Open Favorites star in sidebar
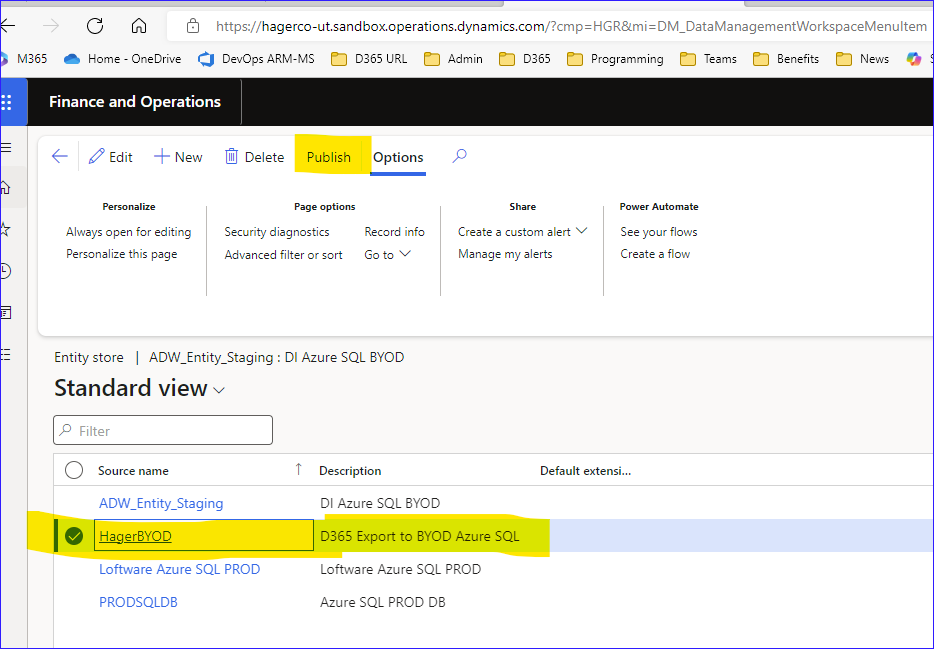This screenshot has width=934, height=649. [x=6, y=229]
